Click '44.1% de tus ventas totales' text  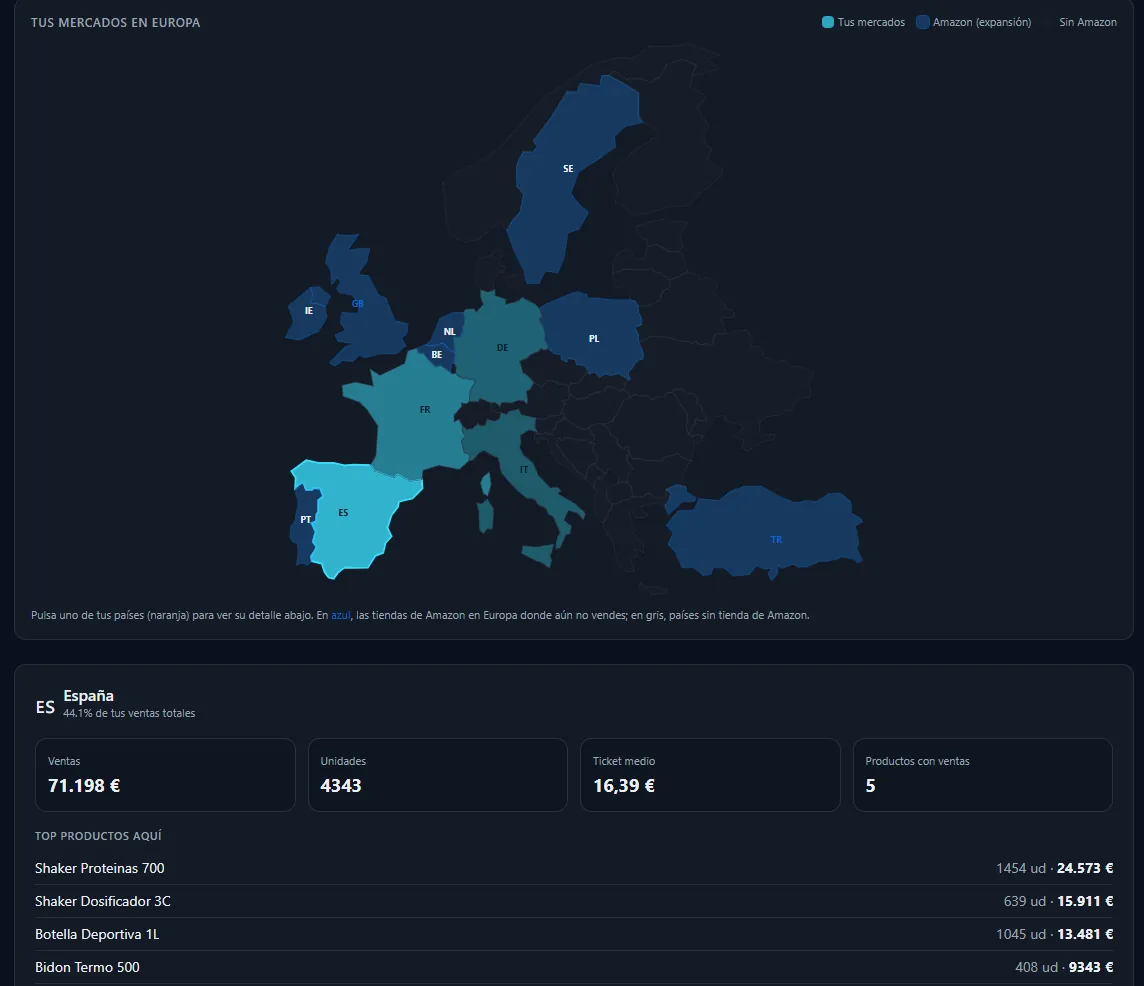coord(129,713)
